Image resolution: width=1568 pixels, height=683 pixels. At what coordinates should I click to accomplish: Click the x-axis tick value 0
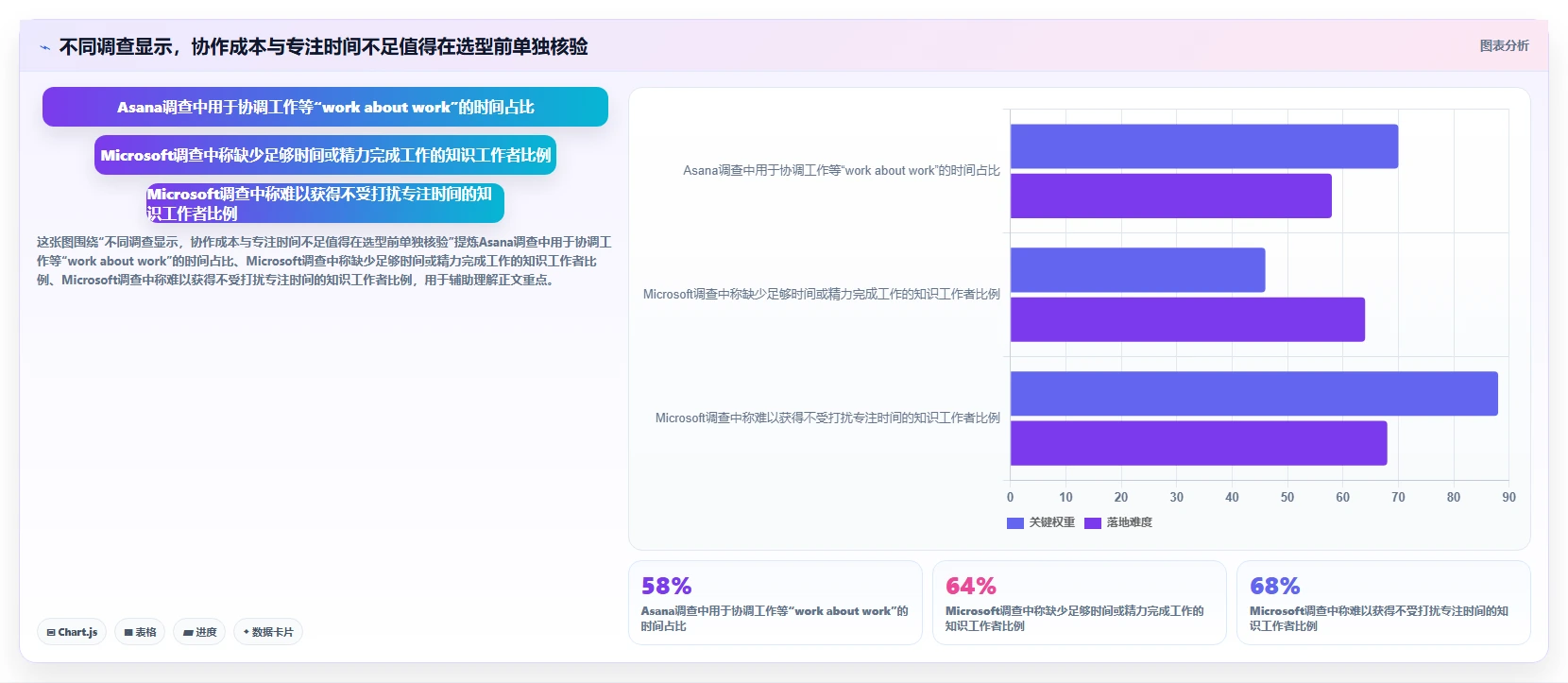click(x=1011, y=497)
